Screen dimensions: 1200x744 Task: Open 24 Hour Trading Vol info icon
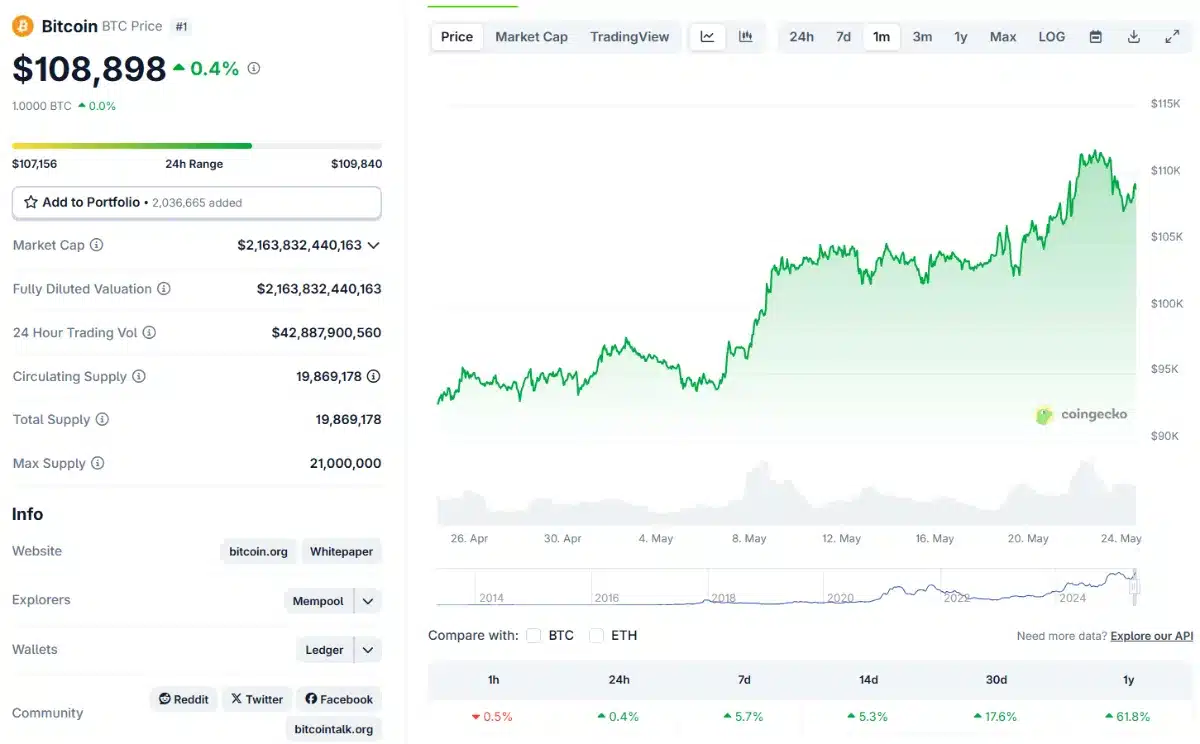coord(150,333)
